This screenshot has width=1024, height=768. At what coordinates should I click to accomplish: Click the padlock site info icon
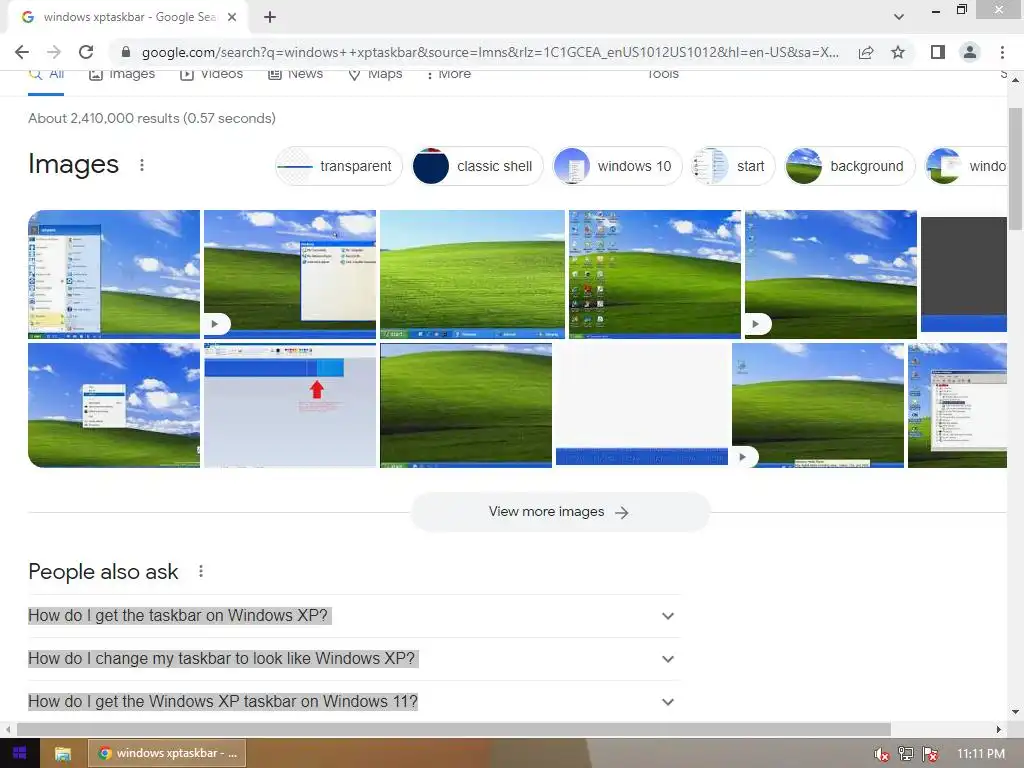click(126, 52)
